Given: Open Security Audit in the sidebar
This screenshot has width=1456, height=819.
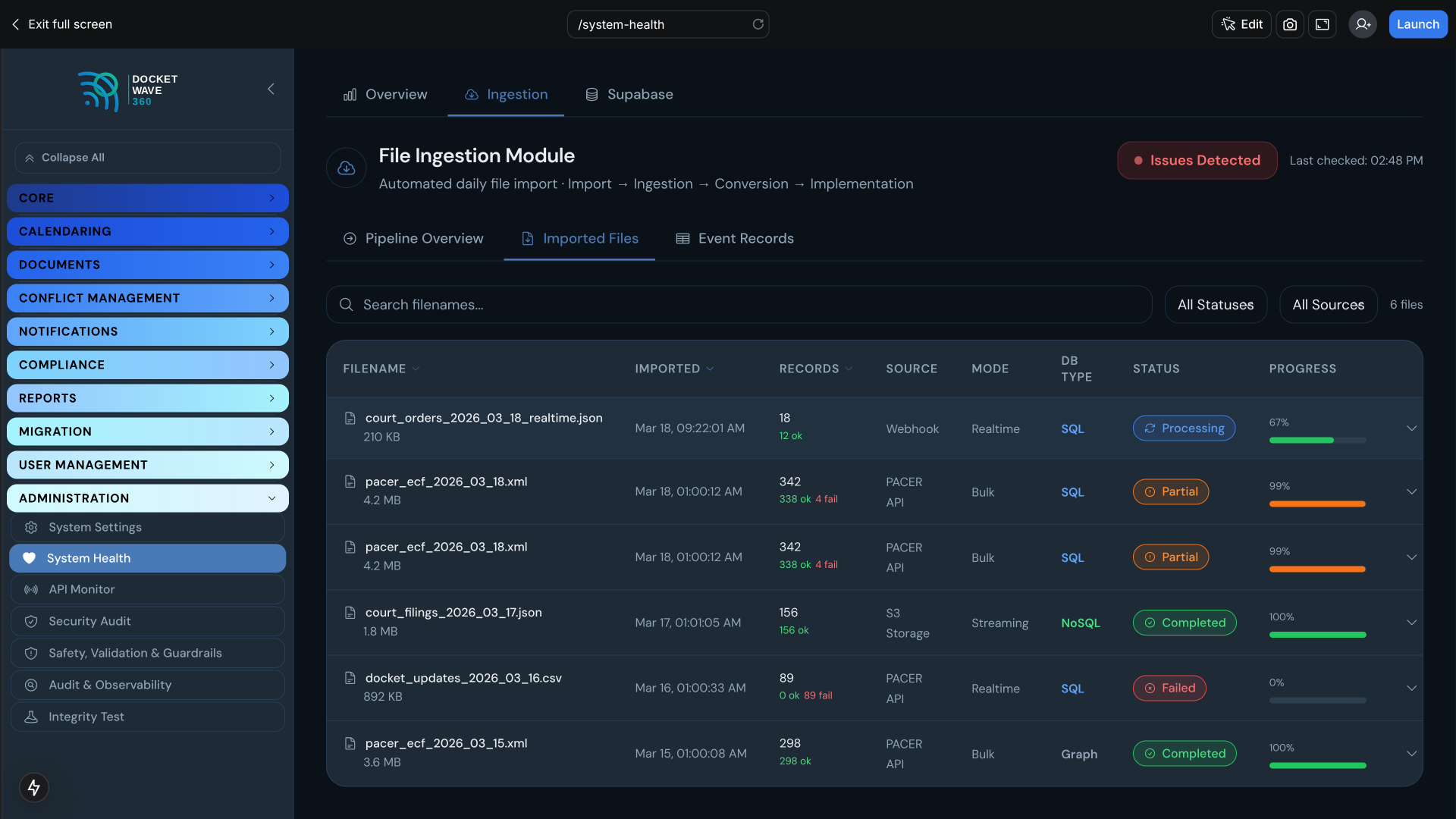Looking at the screenshot, I should tap(148, 621).
